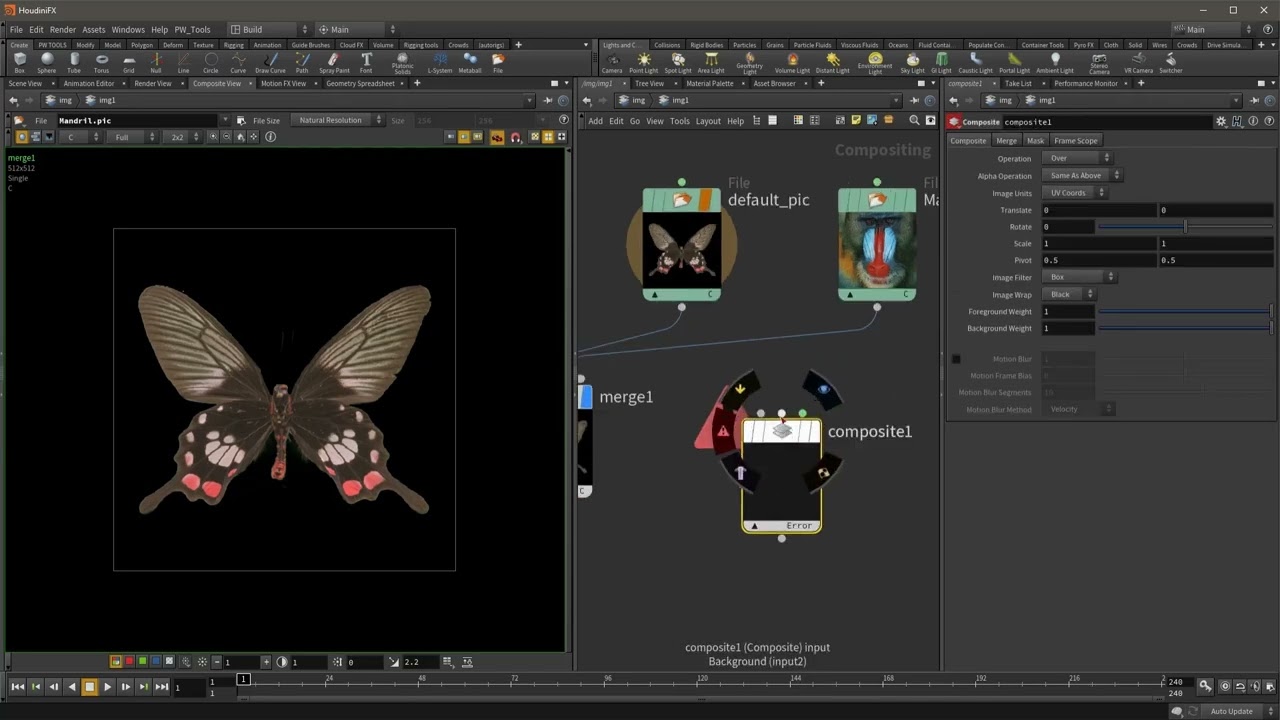The width and height of the screenshot is (1280, 720).
Task: Select the Grid shelf tool
Action: click(128, 63)
